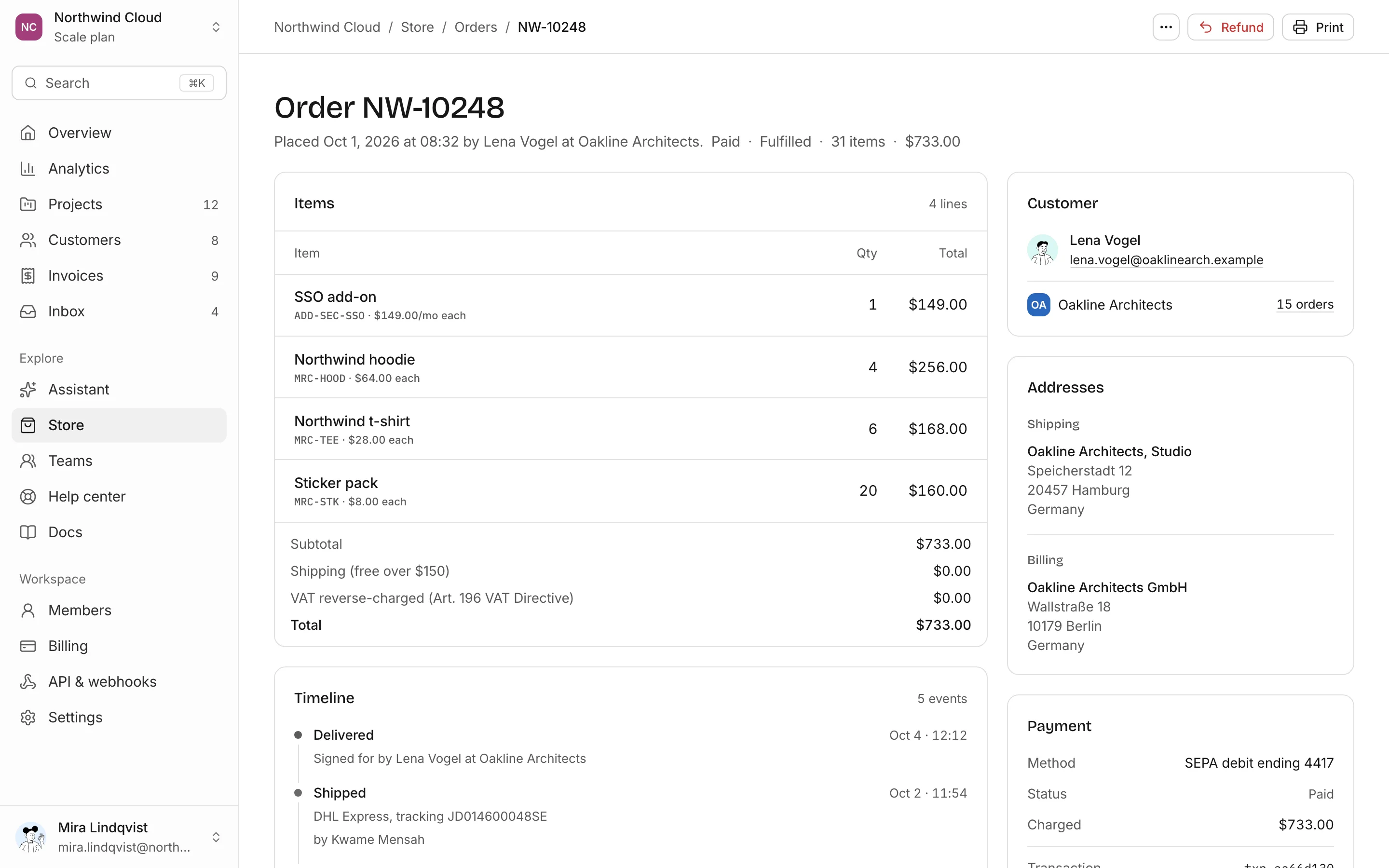Image resolution: width=1389 pixels, height=868 pixels.
Task: Click the ⌘K shortcut badge
Action: [x=197, y=83]
